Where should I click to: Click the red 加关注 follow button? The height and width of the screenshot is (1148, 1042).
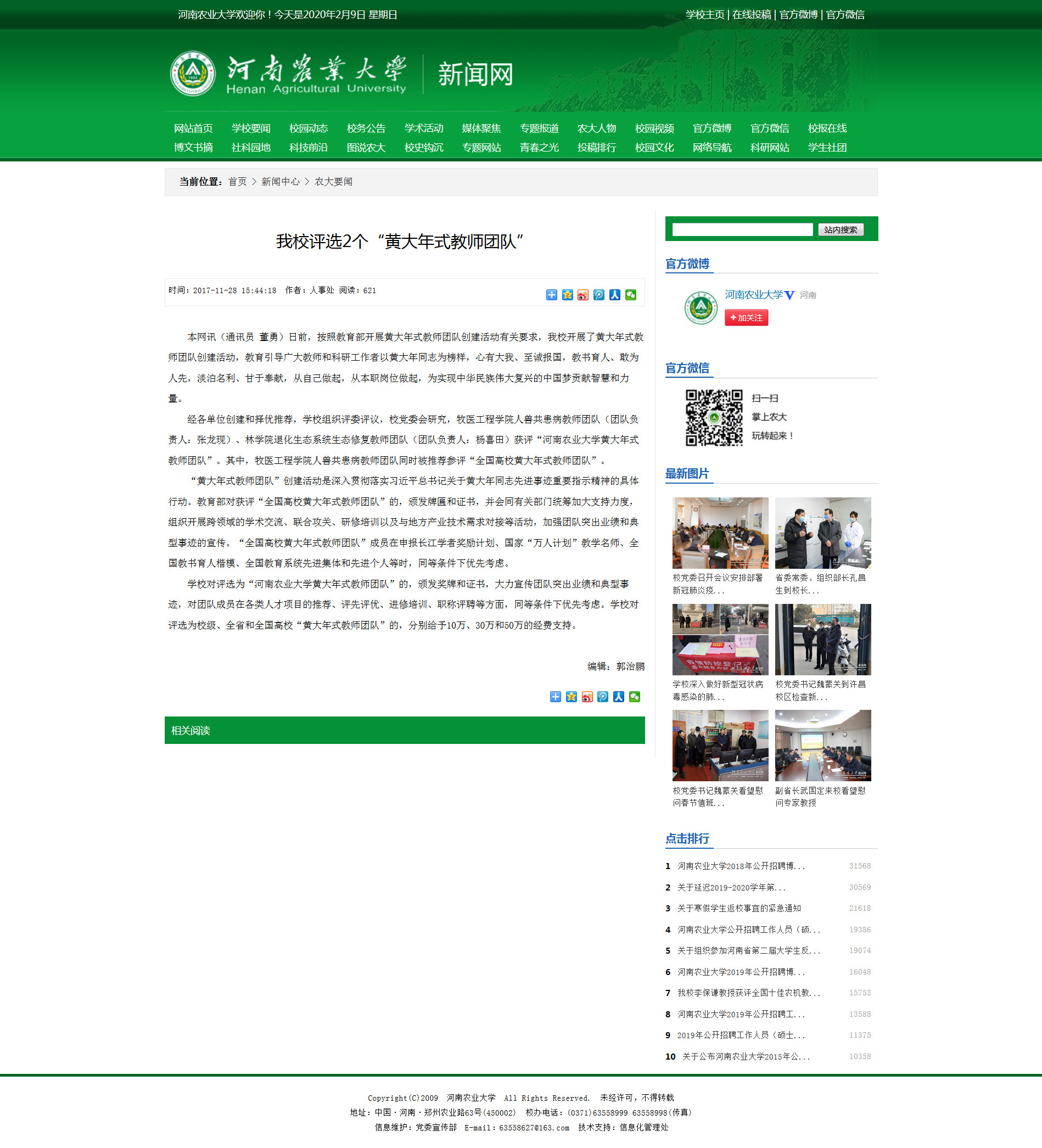point(746,318)
